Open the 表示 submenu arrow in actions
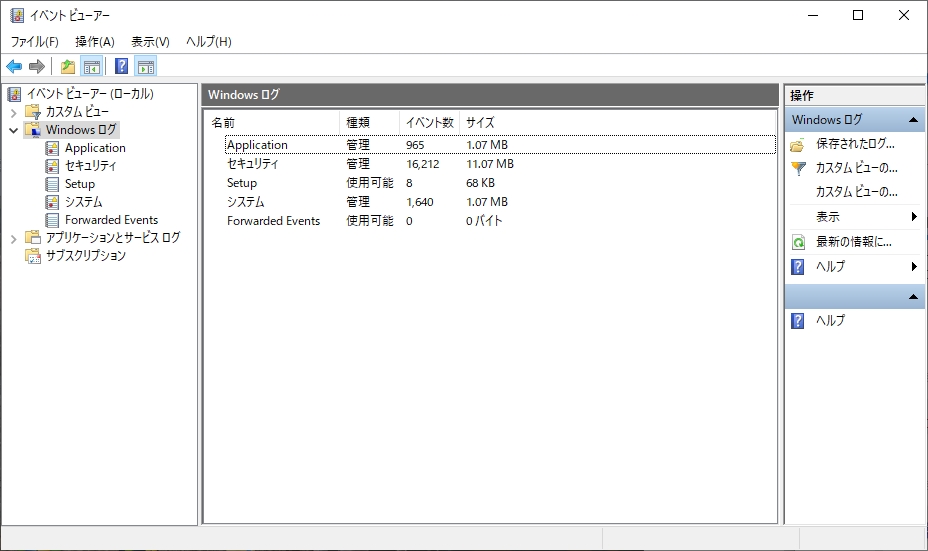928x551 pixels. [914, 217]
